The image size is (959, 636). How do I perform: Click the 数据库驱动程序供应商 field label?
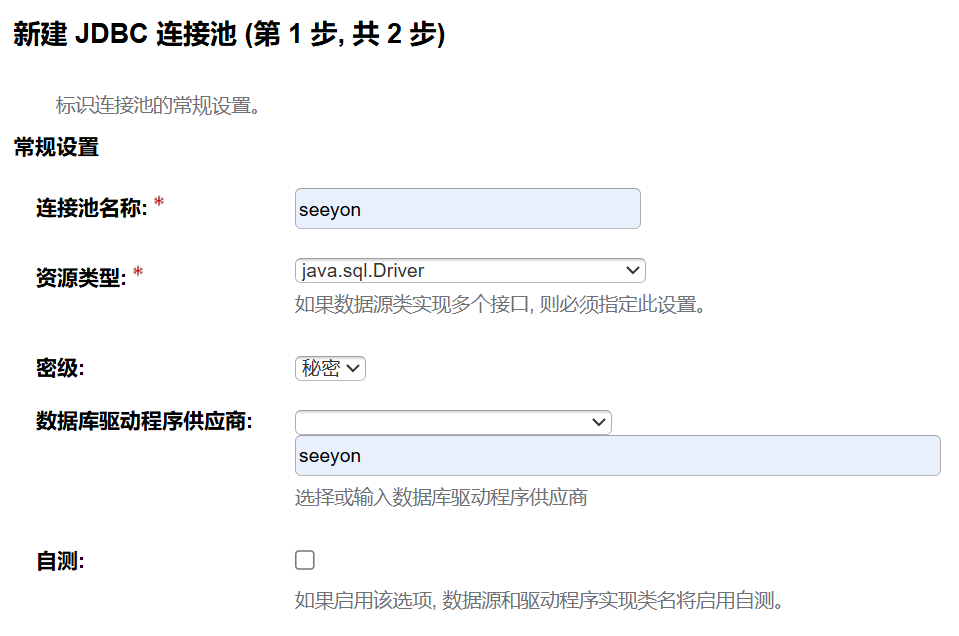coord(144,421)
